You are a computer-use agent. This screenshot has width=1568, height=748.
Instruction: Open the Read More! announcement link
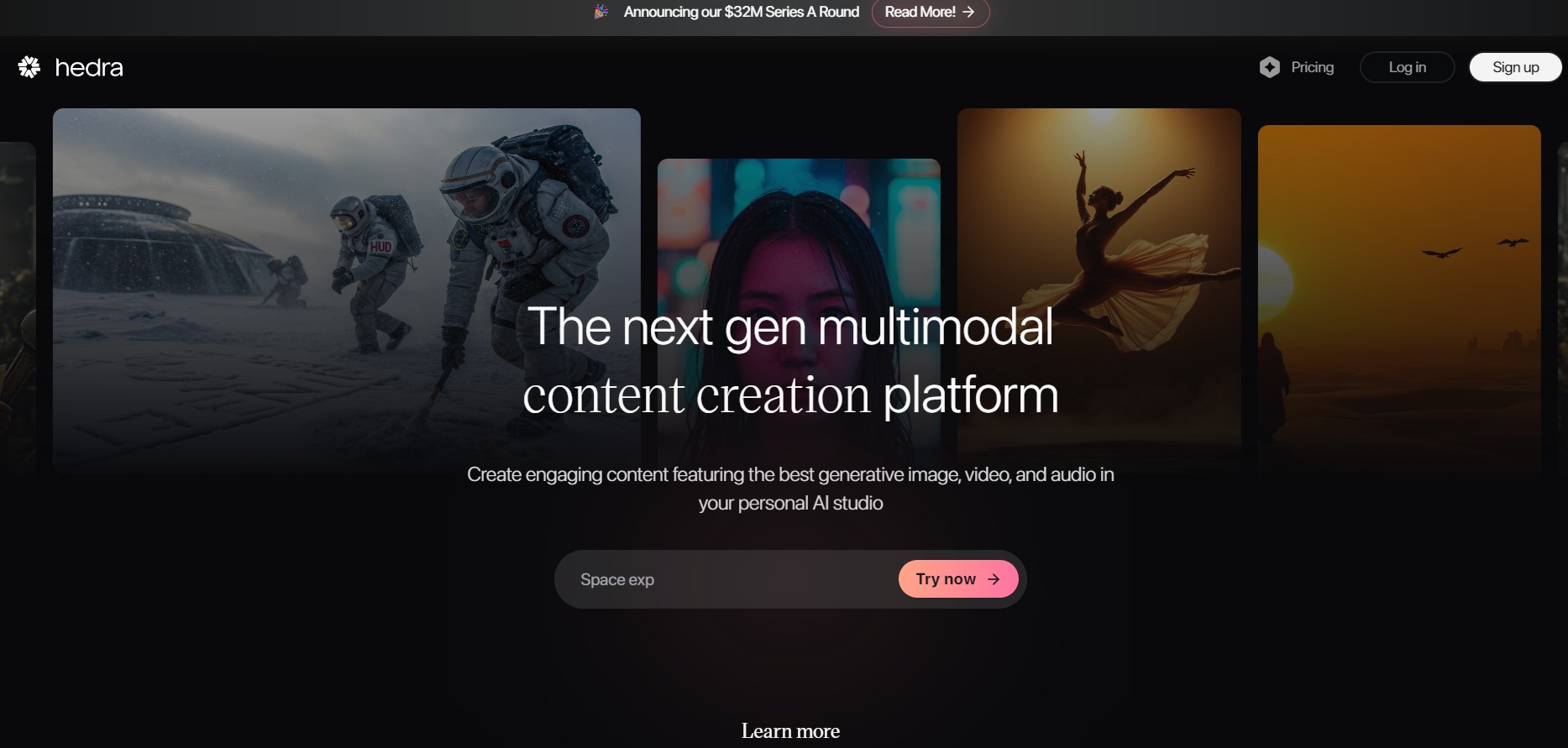click(x=930, y=12)
